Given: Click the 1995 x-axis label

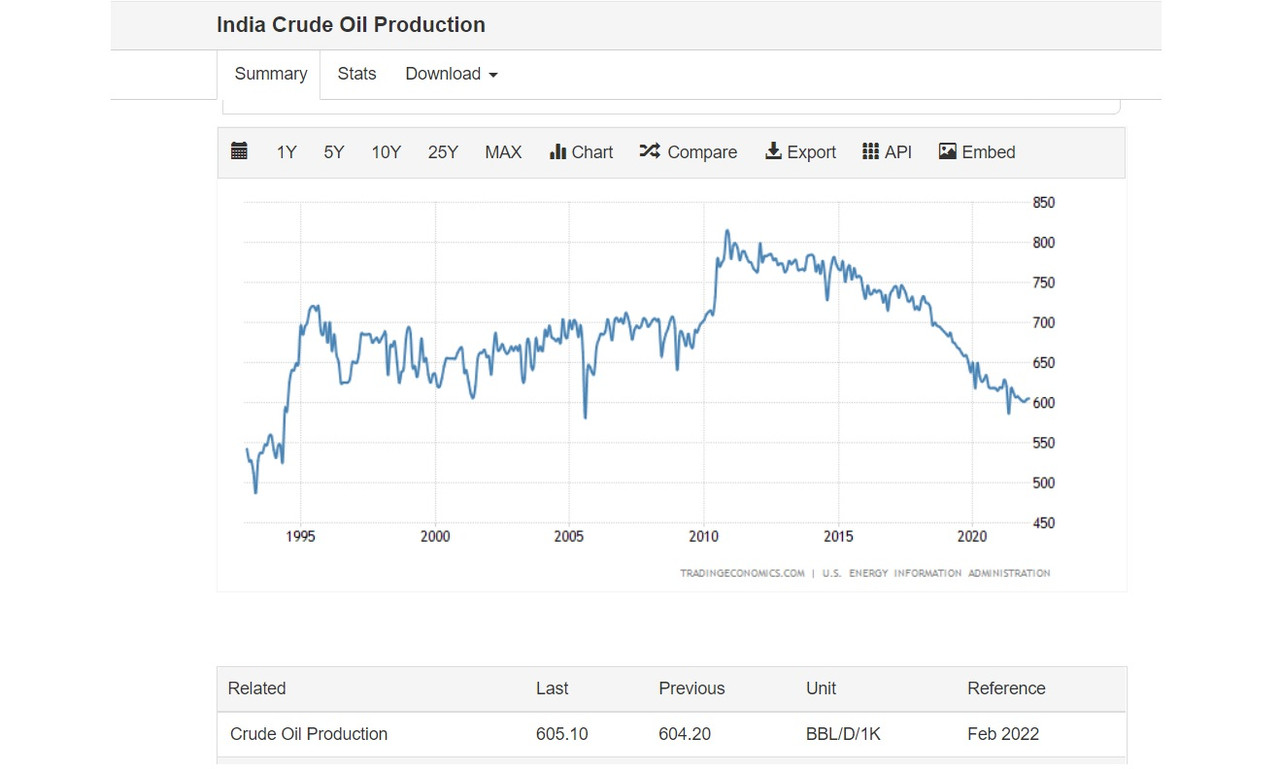Looking at the screenshot, I should 301,537.
